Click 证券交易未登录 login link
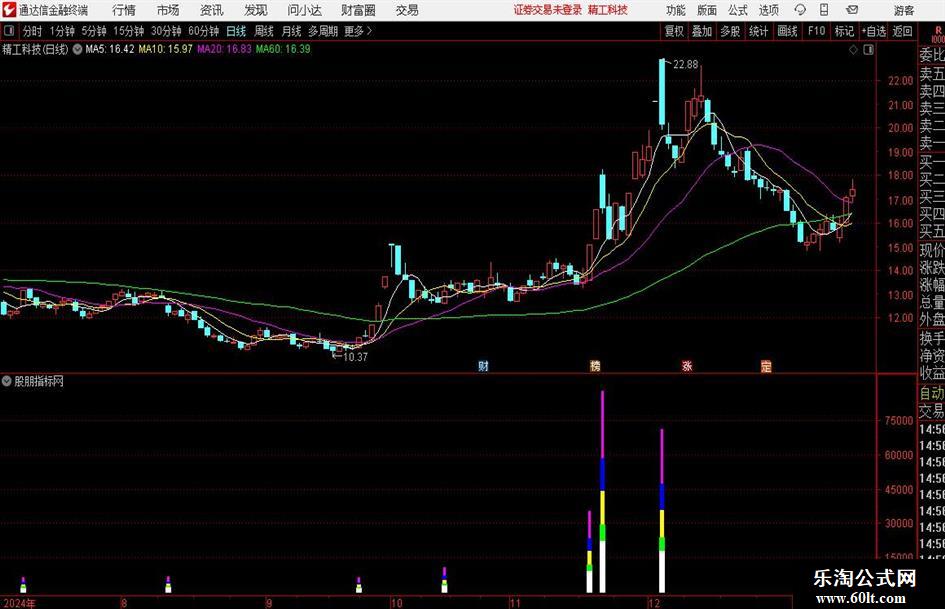Screen dimensions: 945x609 (548, 10)
